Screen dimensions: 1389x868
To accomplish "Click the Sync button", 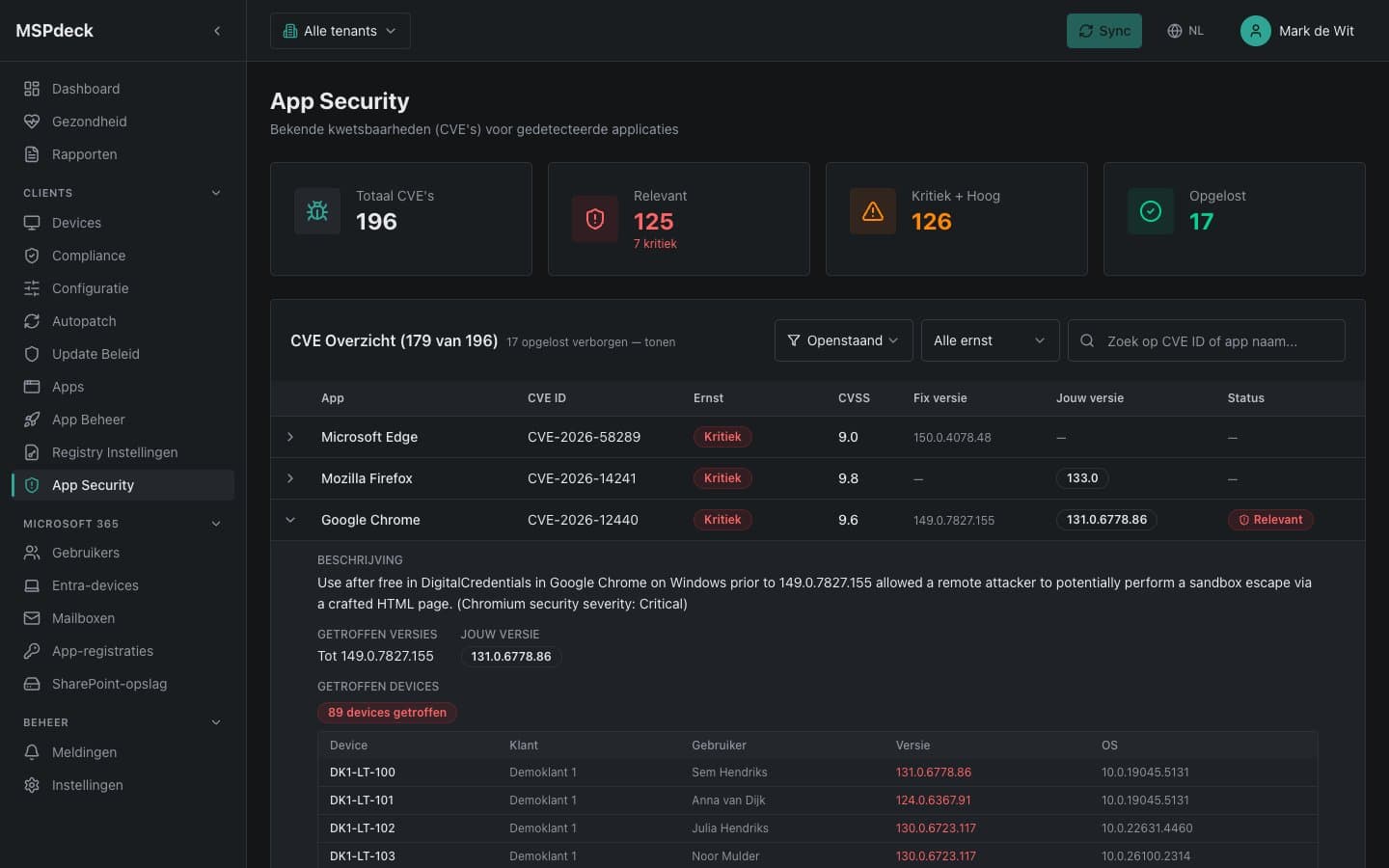I will pyautogui.click(x=1104, y=31).
